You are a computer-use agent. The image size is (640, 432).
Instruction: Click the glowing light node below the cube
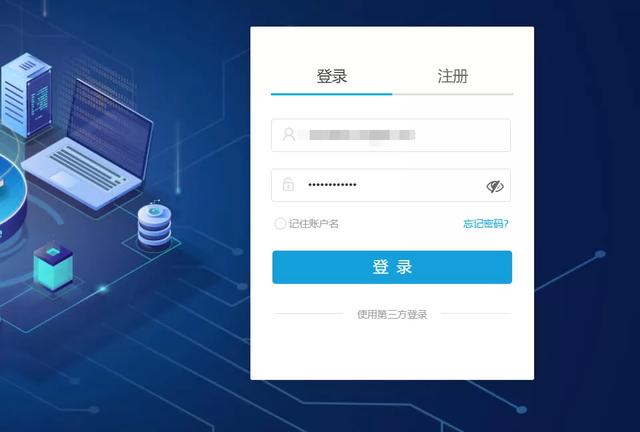point(102,289)
